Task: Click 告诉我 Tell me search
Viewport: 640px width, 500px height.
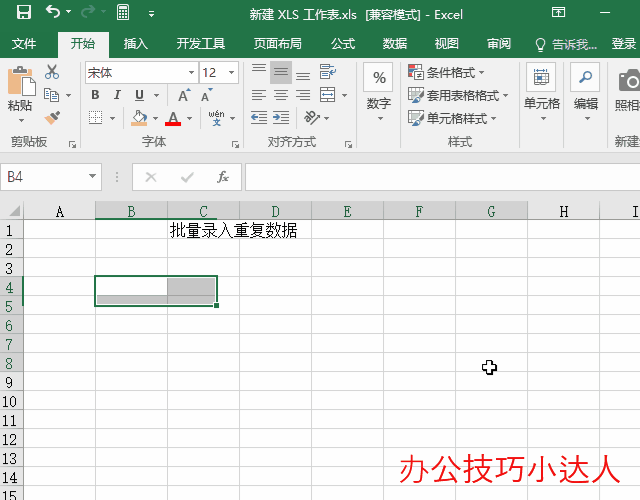Action: [566, 44]
